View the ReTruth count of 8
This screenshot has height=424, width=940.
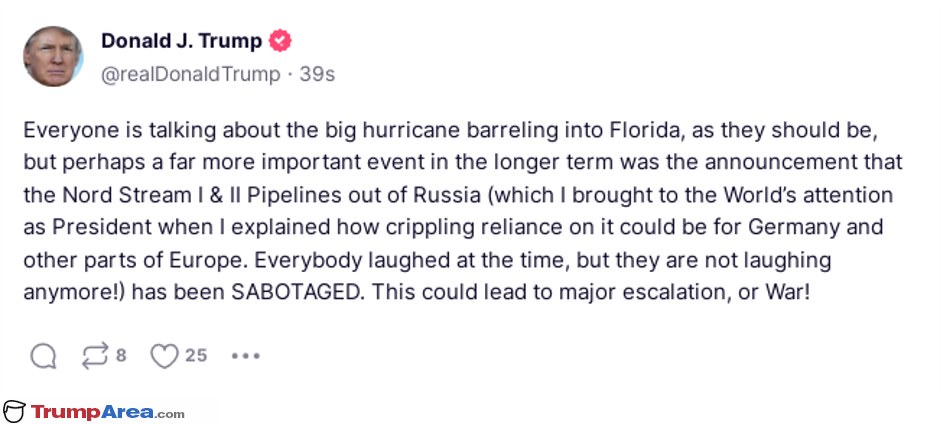pos(121,356)
